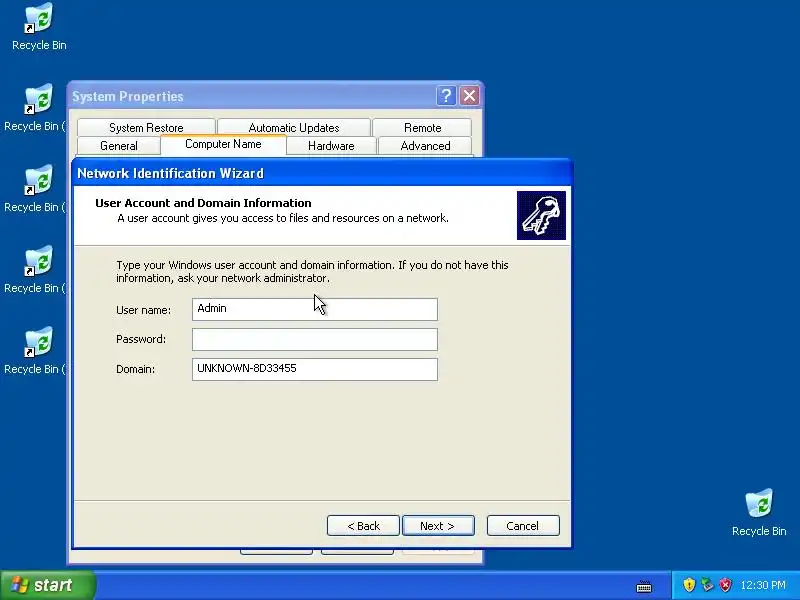Click the Next > button in the wizard
The image size is (800, 600).
[x=438, y=526]
